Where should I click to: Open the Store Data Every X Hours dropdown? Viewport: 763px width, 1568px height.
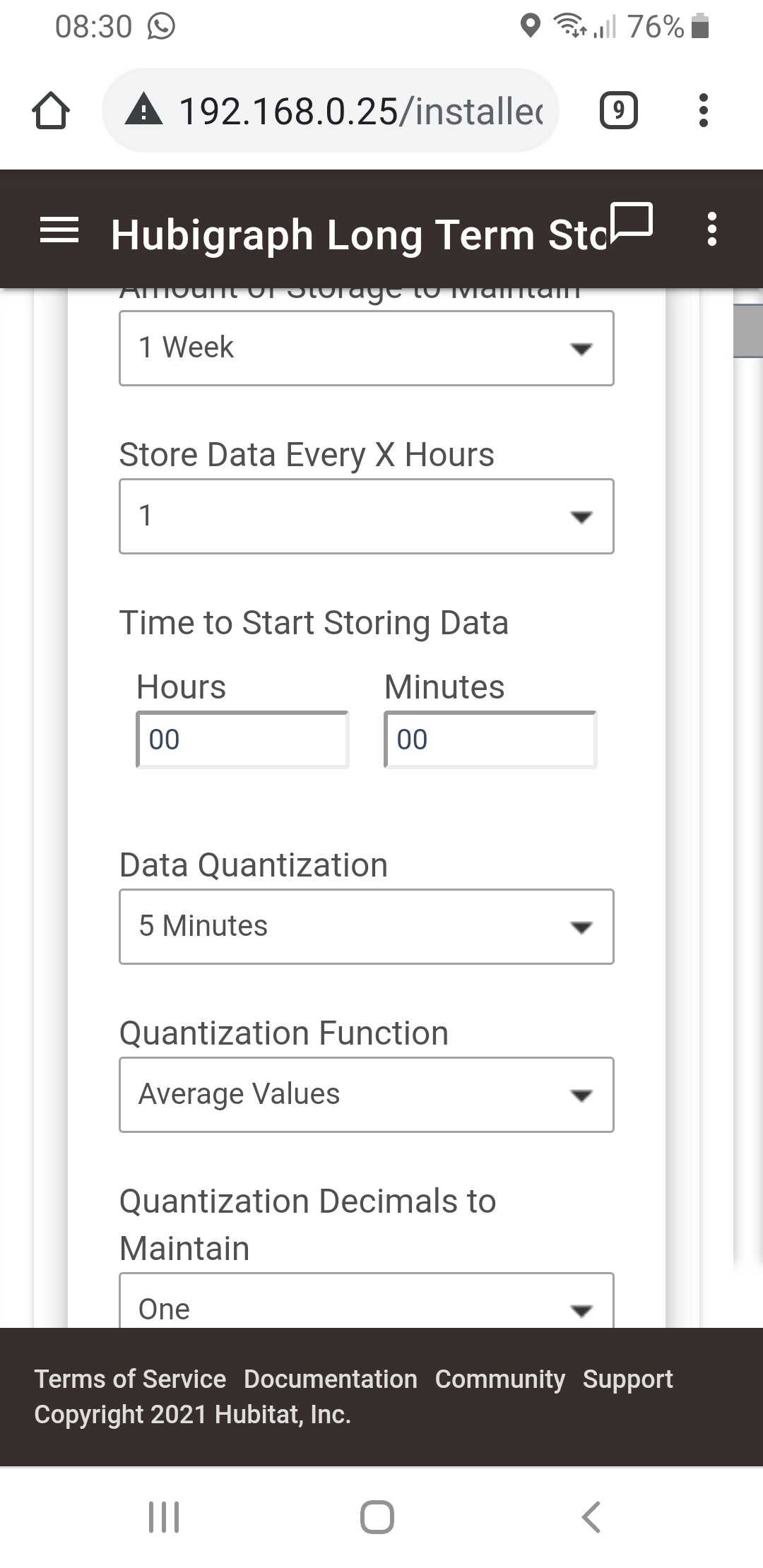[366, 516]
